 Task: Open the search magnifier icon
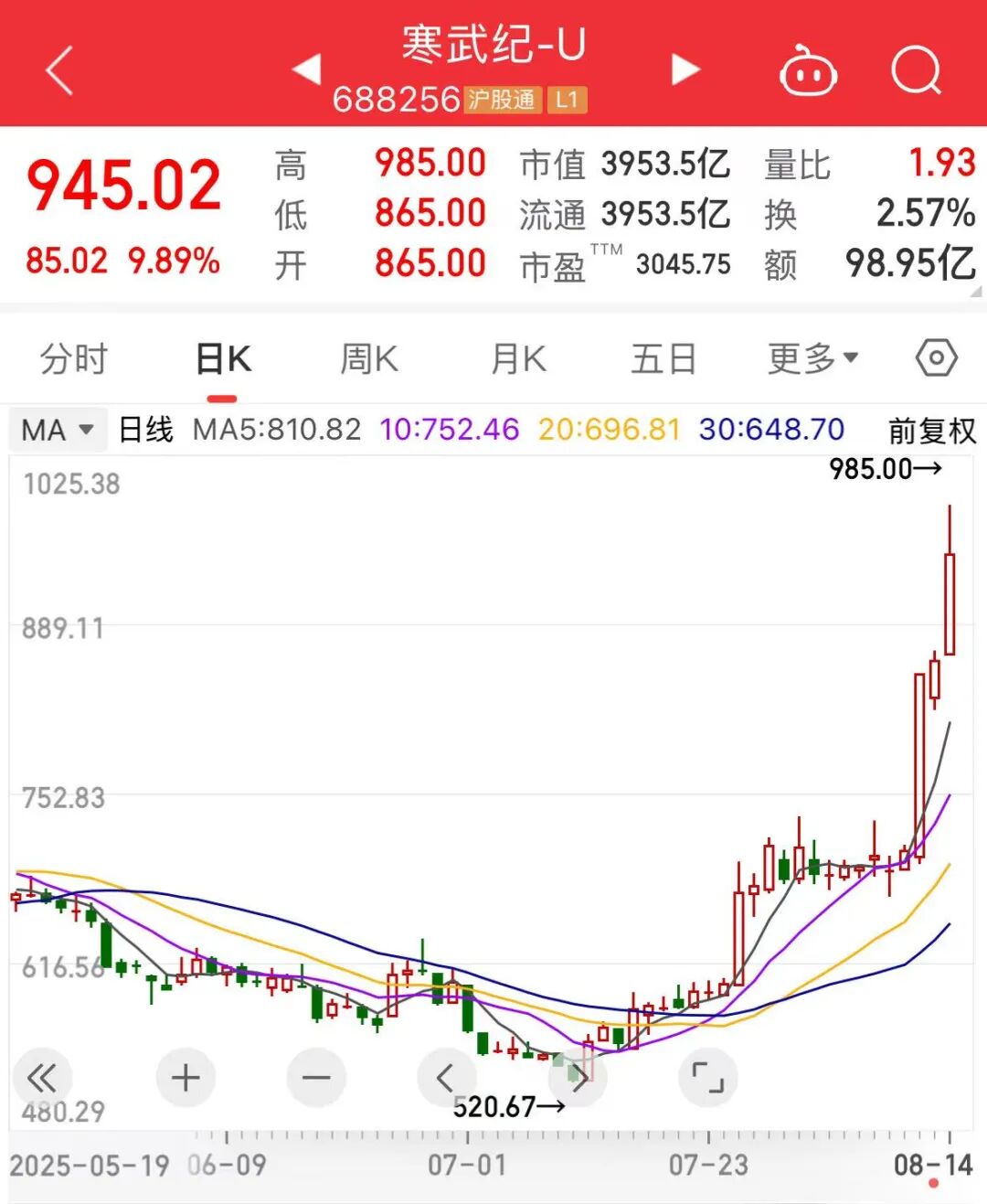917,69
